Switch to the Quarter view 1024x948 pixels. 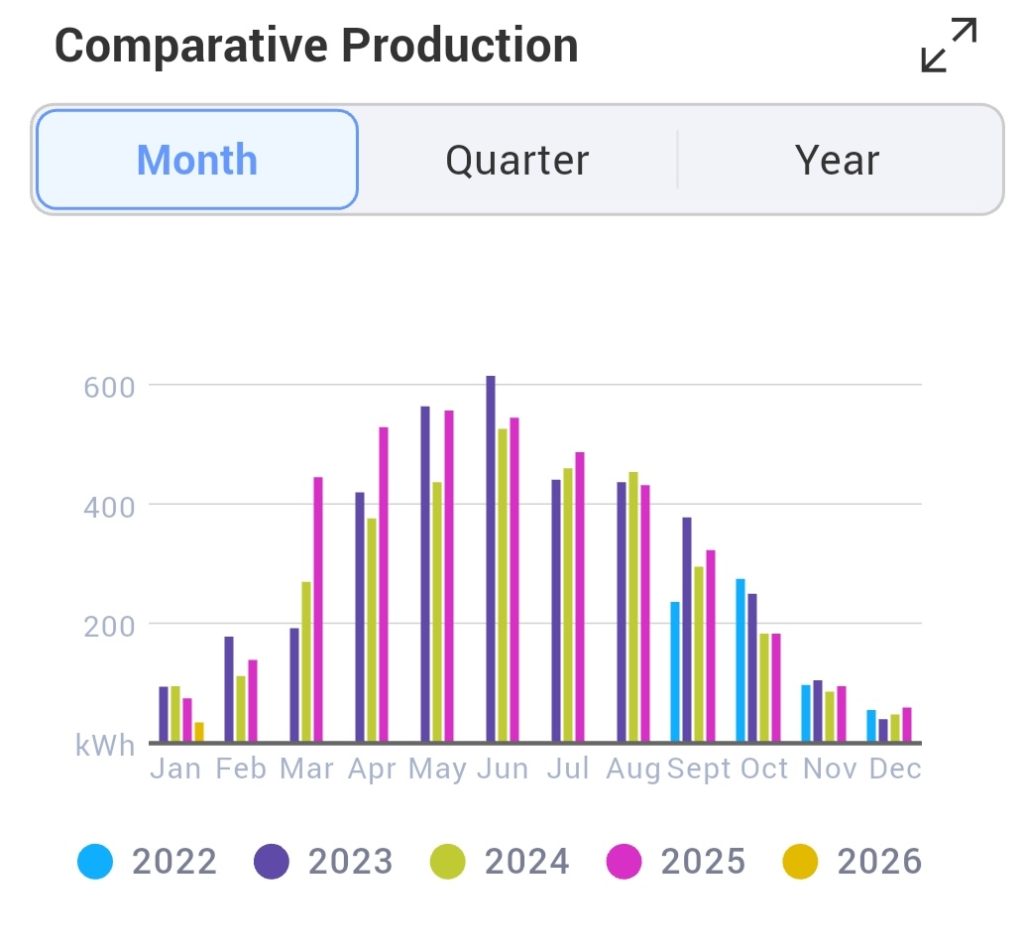tap(518, 159)
